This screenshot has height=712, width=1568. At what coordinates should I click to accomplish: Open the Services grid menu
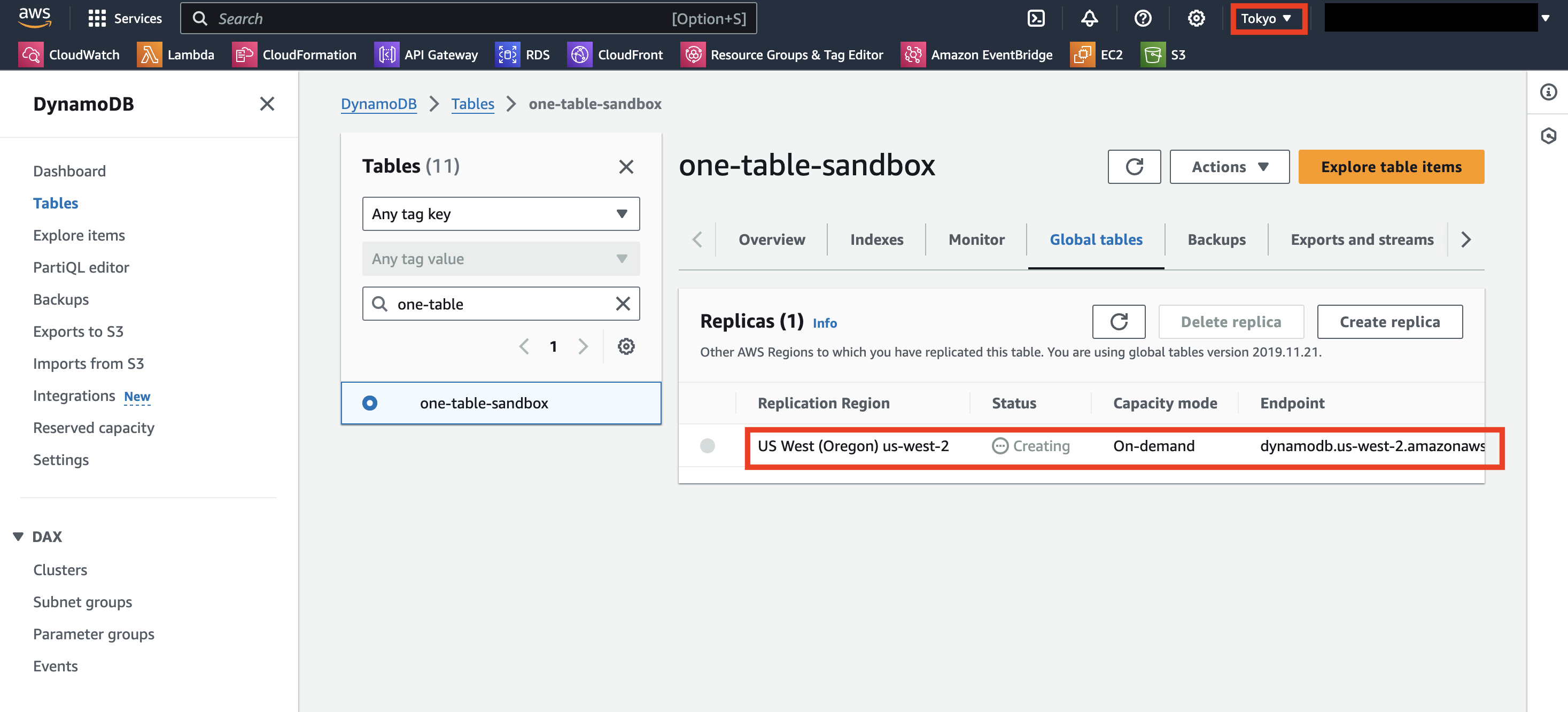[x=125, y=18]
